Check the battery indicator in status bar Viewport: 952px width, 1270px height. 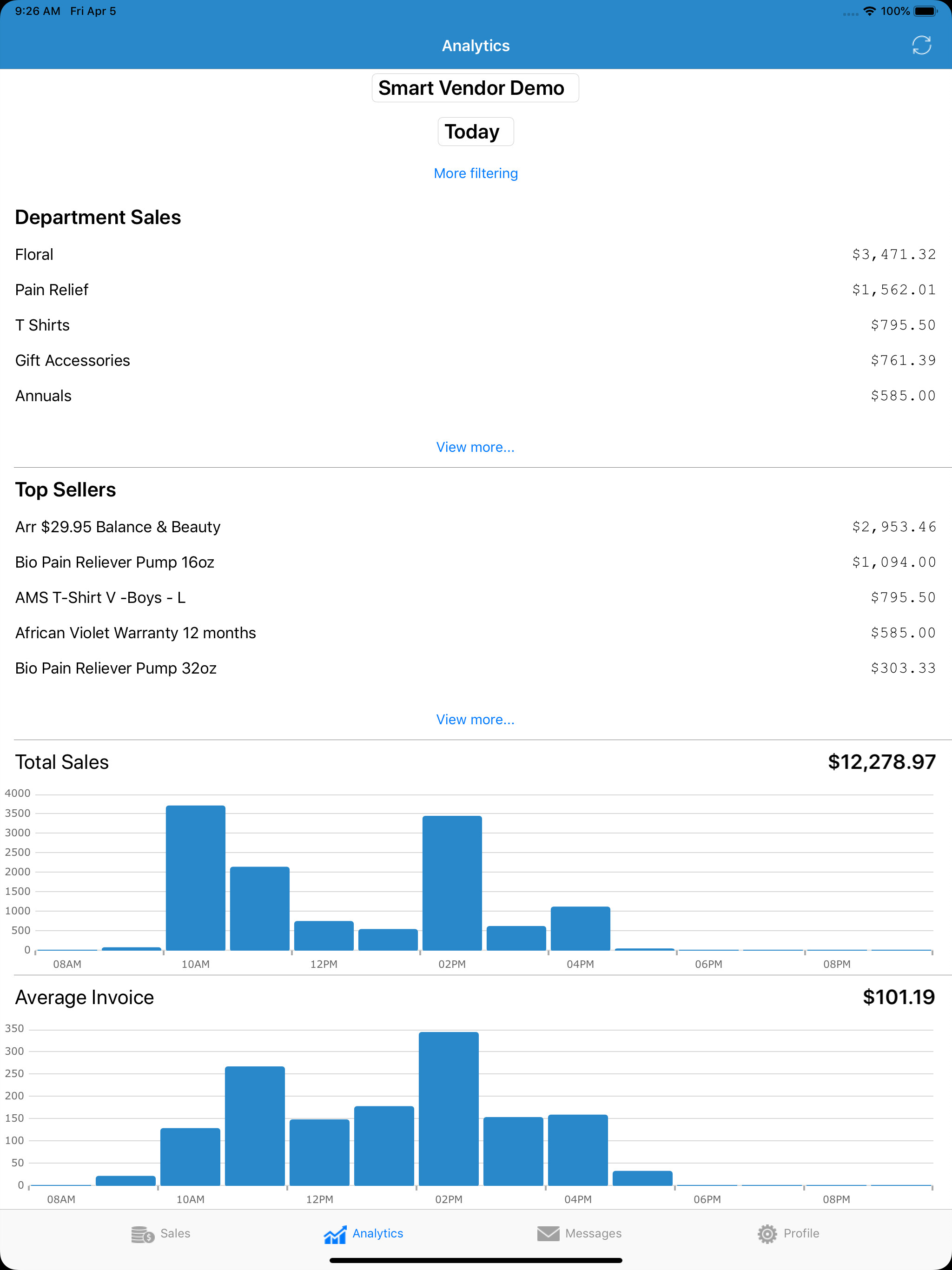click(x=926, y=11)
